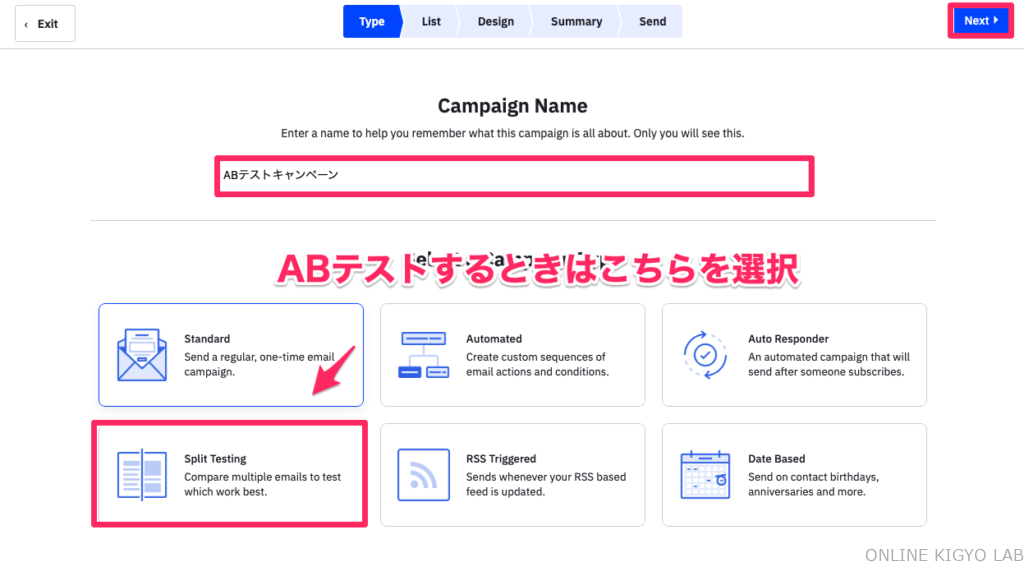This screenshot has height=562, width=1024.
Task: Click the "Automated" card description text
Action: coord(537,364)
